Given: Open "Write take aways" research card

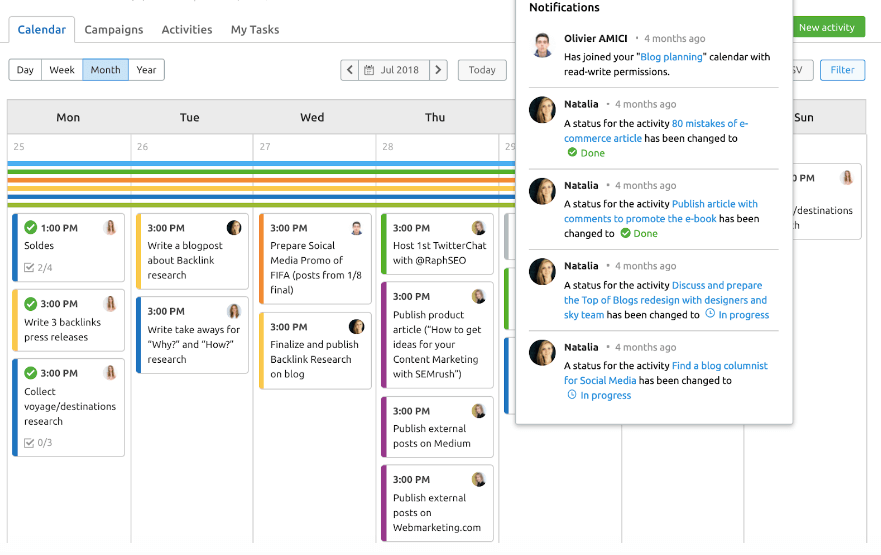Looking at the screenshot, I should 192,335.
